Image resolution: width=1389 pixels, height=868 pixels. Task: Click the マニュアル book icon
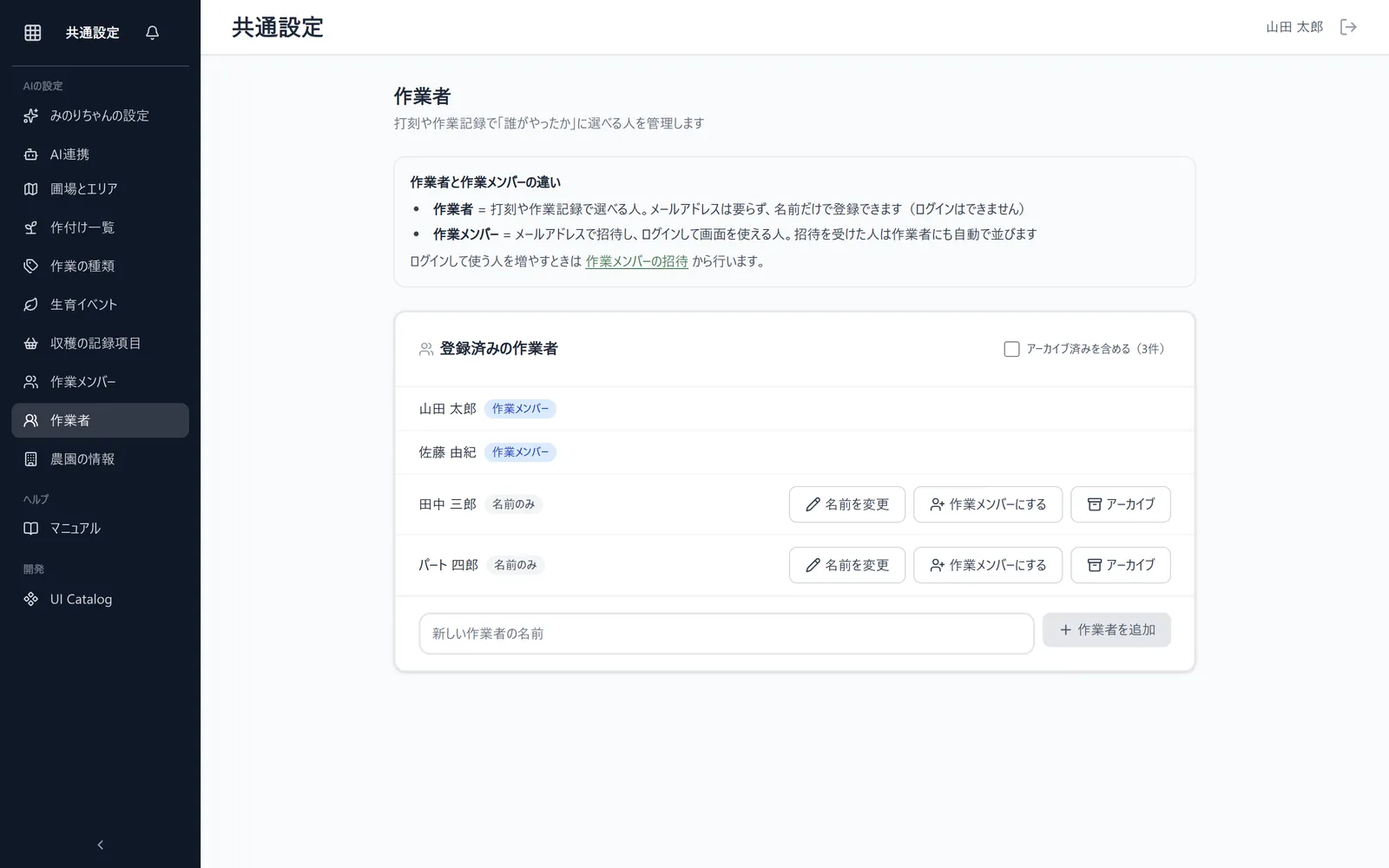tap(31, 528)
